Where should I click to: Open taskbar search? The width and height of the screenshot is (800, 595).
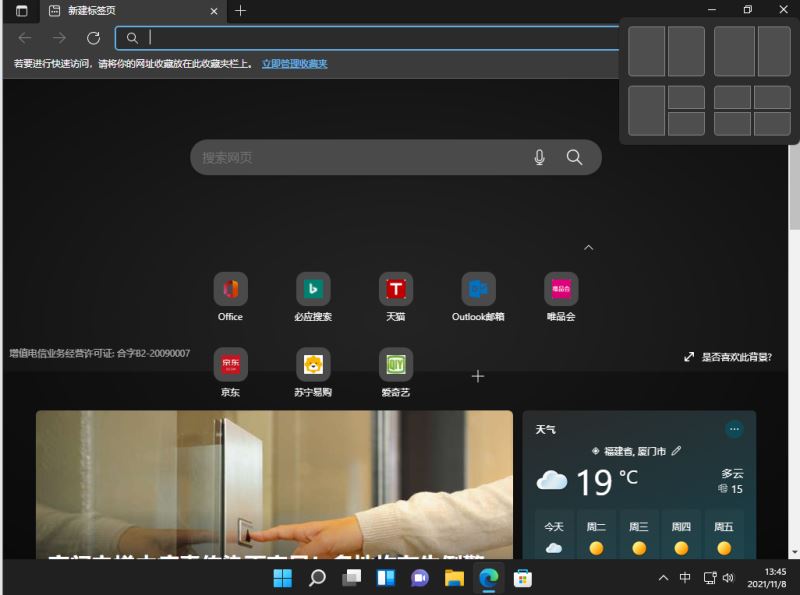pyautogui.click(x=317, y=578)
